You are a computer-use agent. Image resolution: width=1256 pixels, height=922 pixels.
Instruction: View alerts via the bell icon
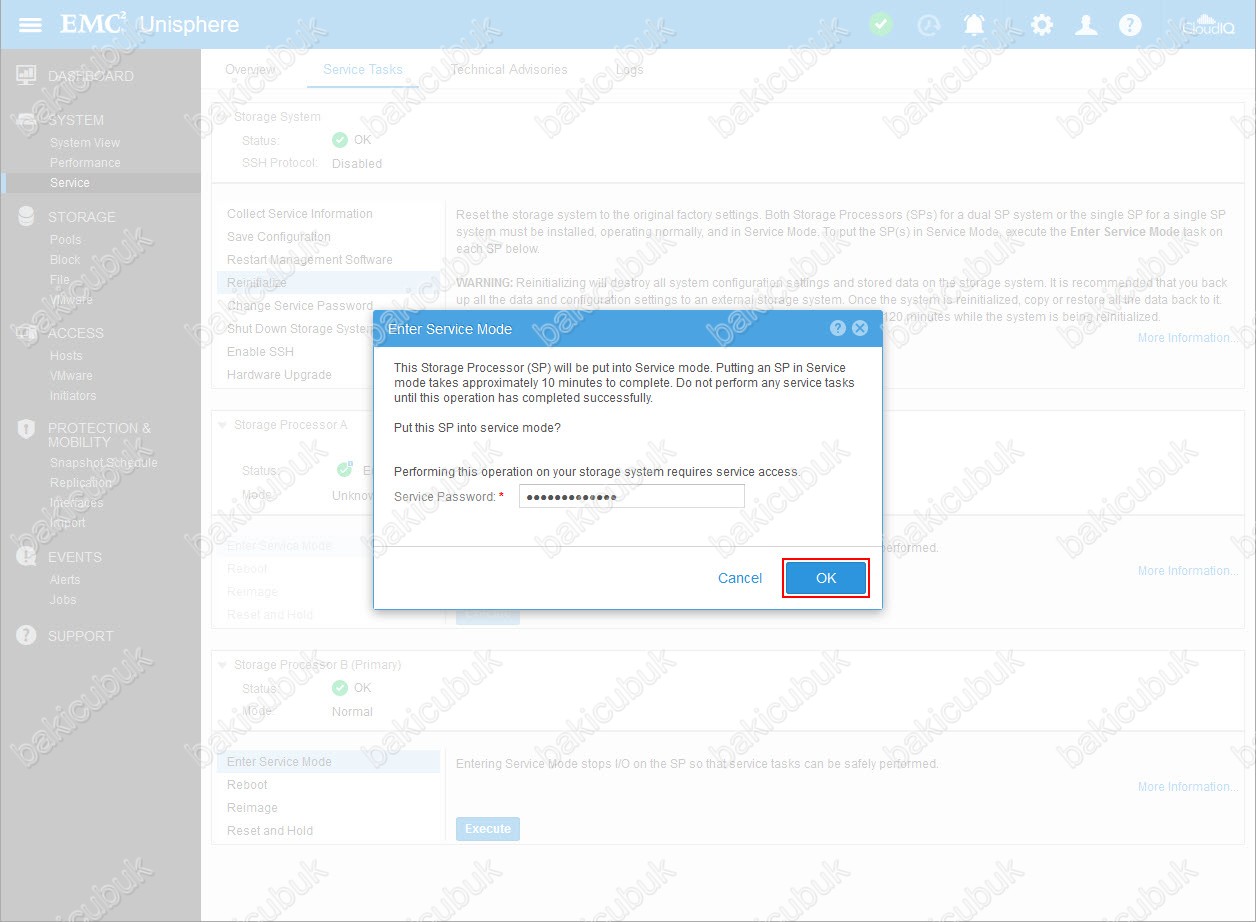(974, 25)
